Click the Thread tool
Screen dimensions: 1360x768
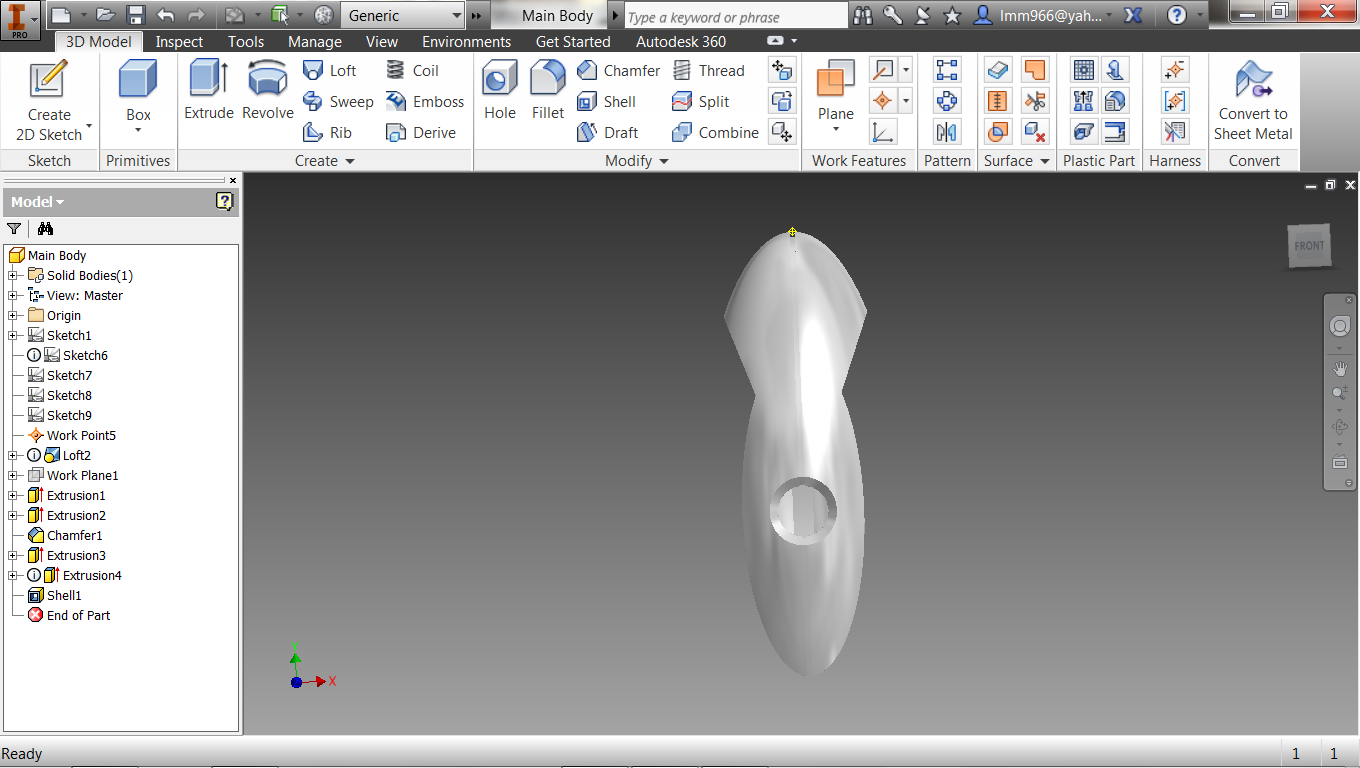coord(708,70)
